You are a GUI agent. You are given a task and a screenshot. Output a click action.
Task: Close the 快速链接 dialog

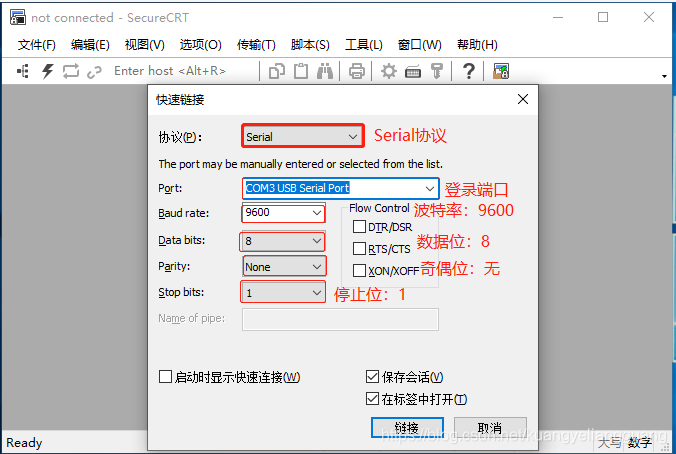click(523, 99)
